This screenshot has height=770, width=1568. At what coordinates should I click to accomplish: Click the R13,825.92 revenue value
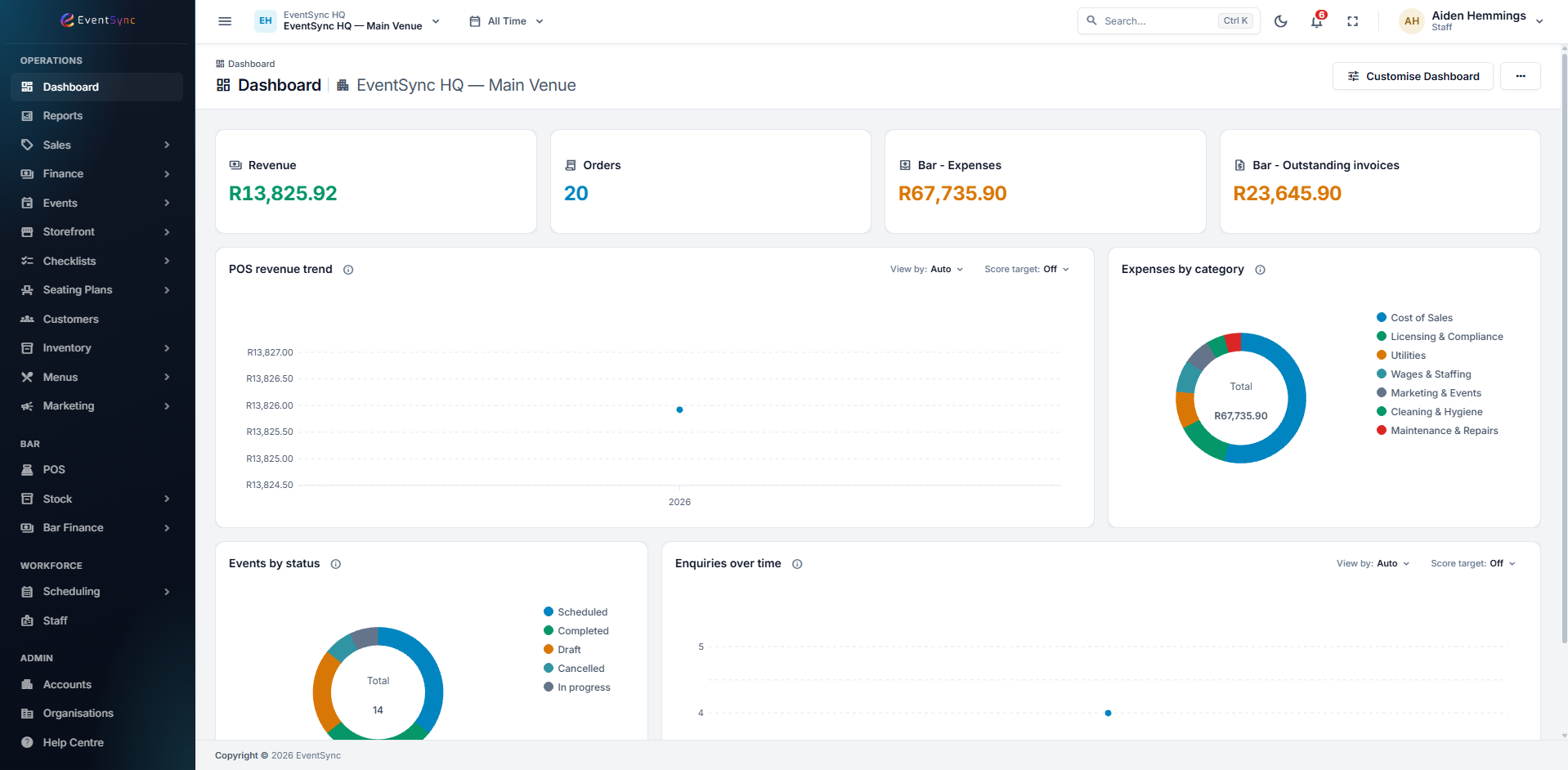(283, 194)
